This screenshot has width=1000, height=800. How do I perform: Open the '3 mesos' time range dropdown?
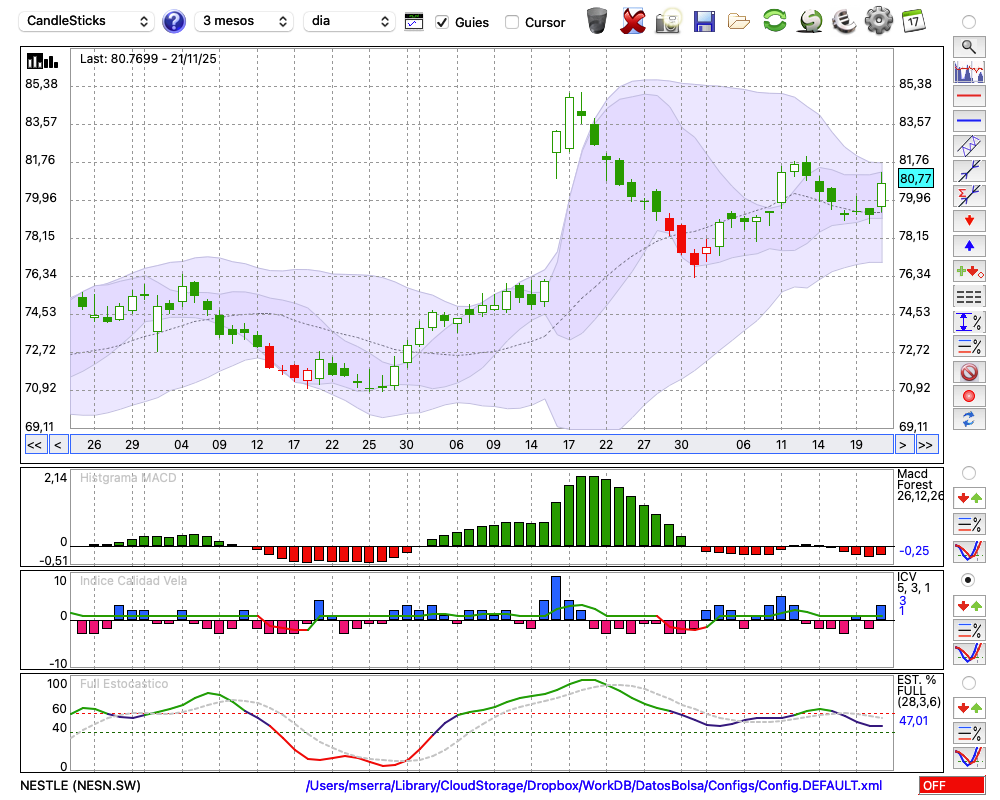[243, 21]
